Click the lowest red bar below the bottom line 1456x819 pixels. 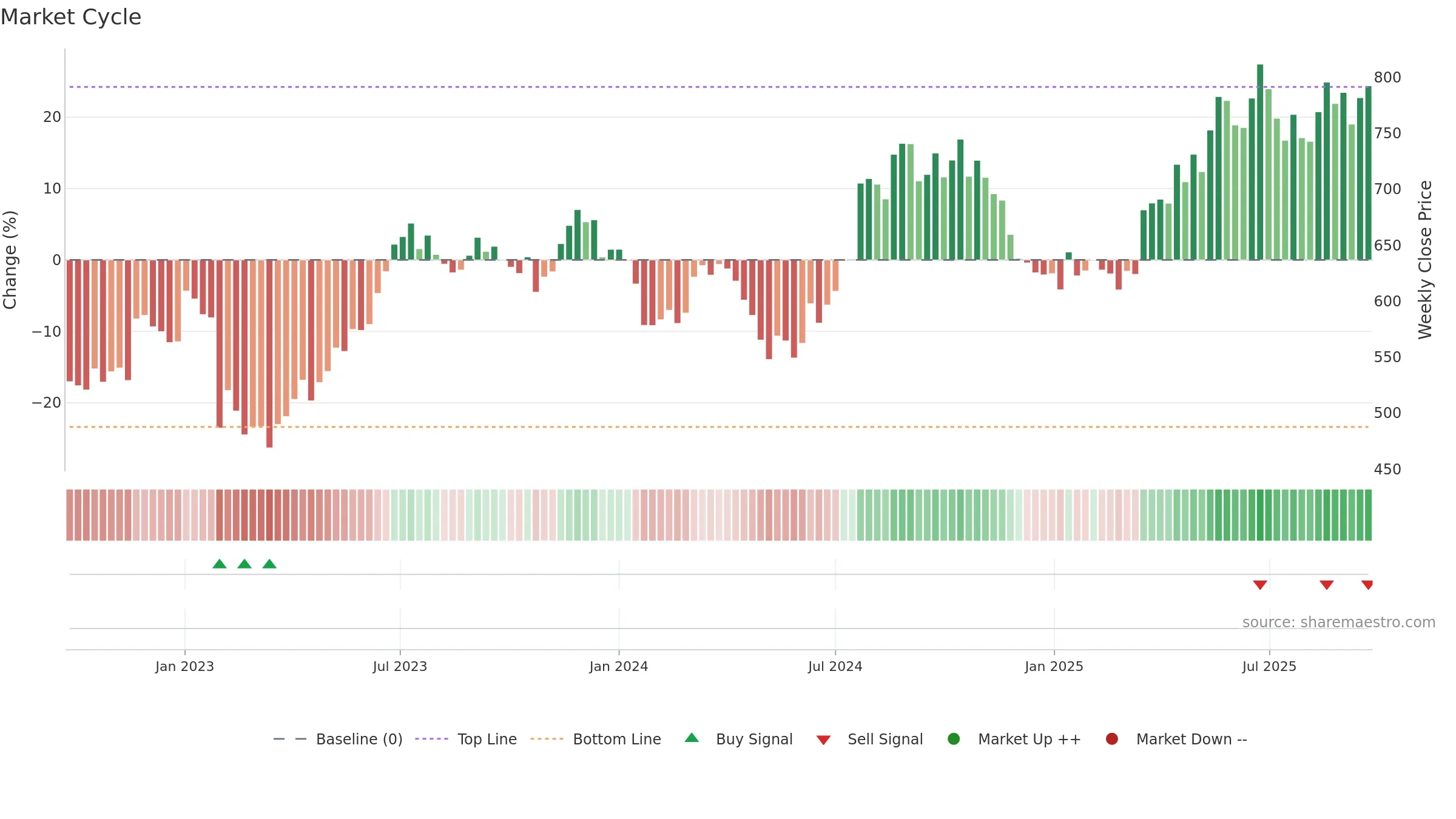click(x=269, y=354)
